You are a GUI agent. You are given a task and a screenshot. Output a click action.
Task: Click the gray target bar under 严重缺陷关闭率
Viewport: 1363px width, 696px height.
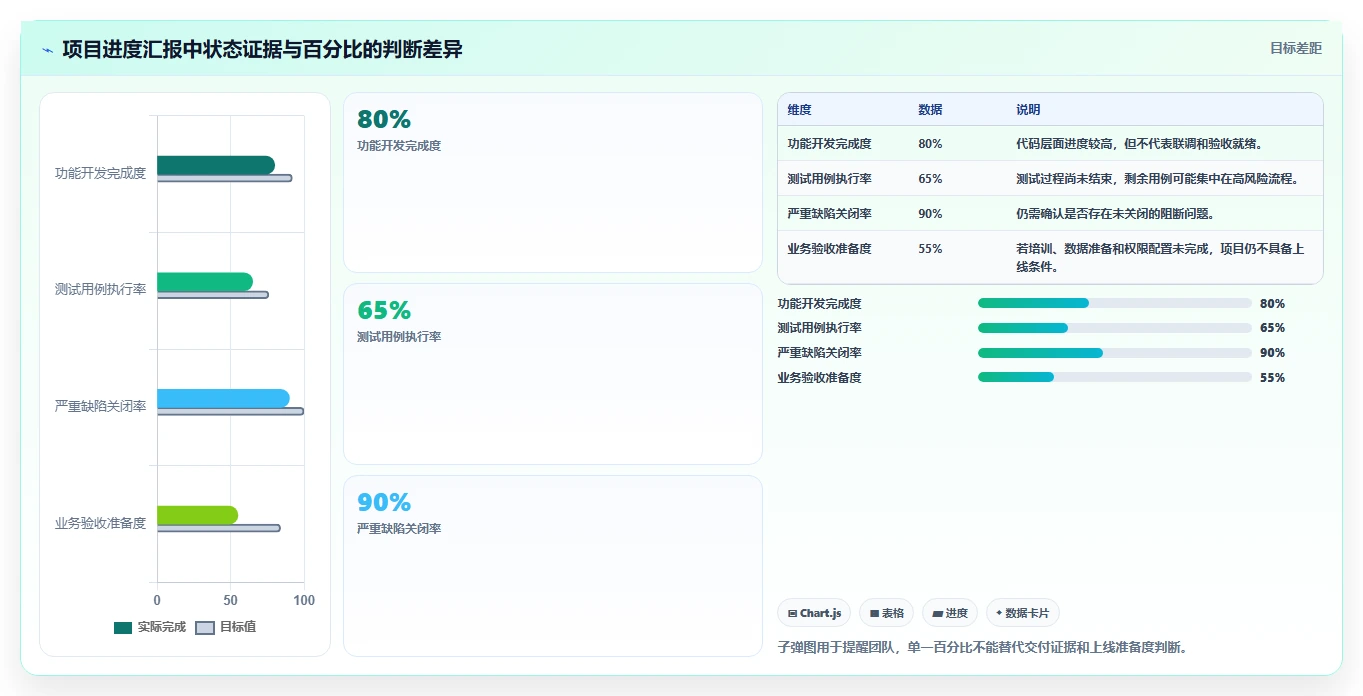point(230,411)
